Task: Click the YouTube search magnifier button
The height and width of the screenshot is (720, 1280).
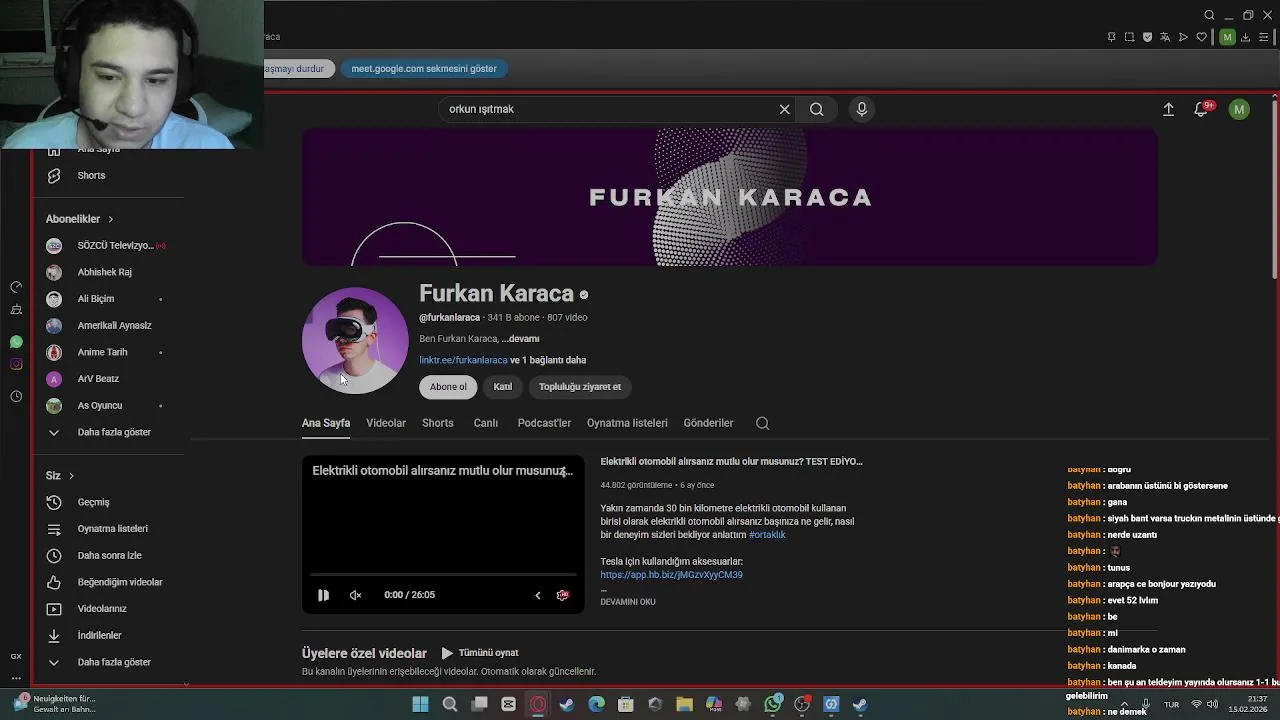Action: pyautogui.click(x=817, y=109)
